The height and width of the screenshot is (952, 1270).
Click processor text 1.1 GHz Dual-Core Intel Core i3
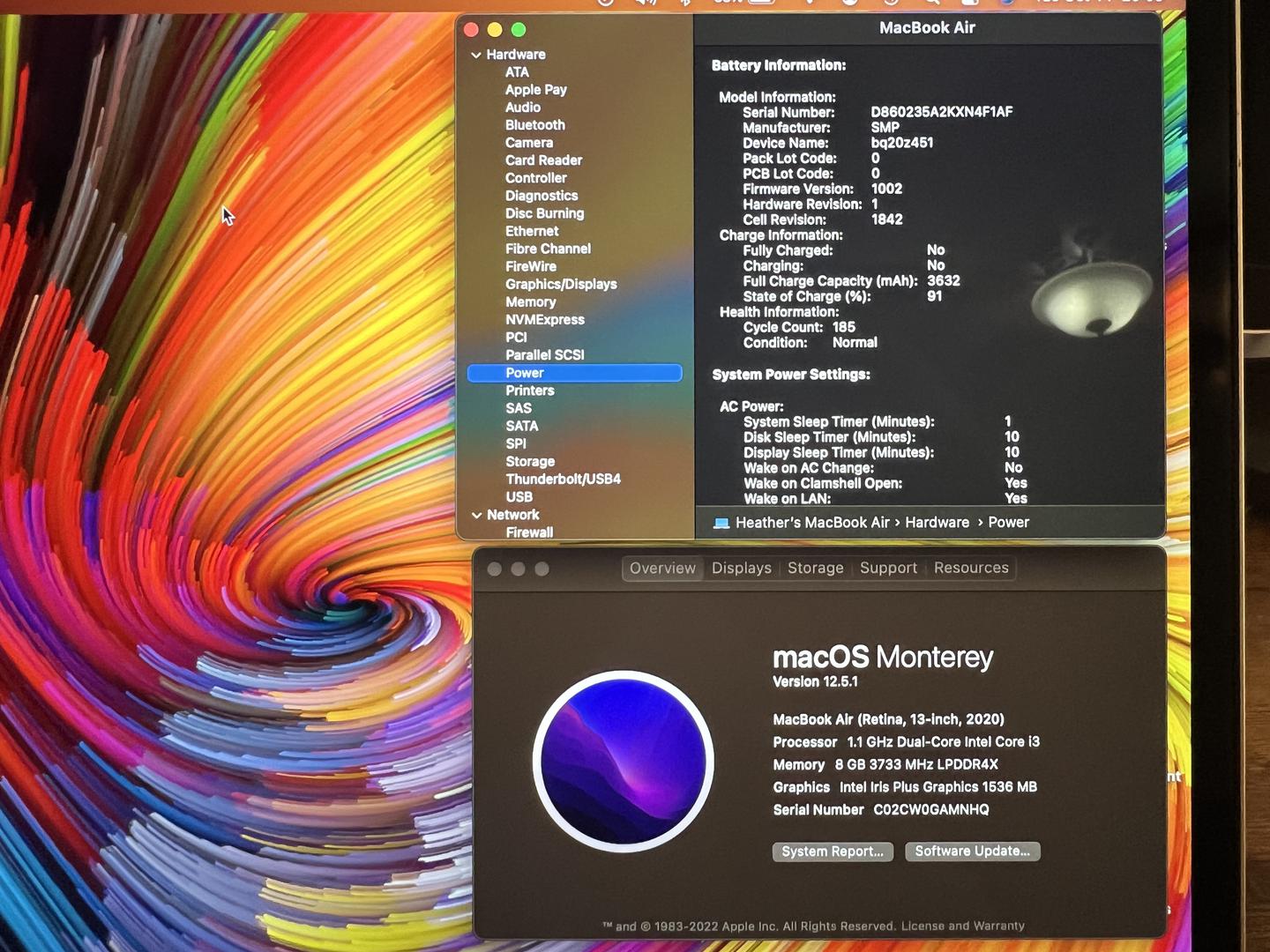click(x=943, y=742)
